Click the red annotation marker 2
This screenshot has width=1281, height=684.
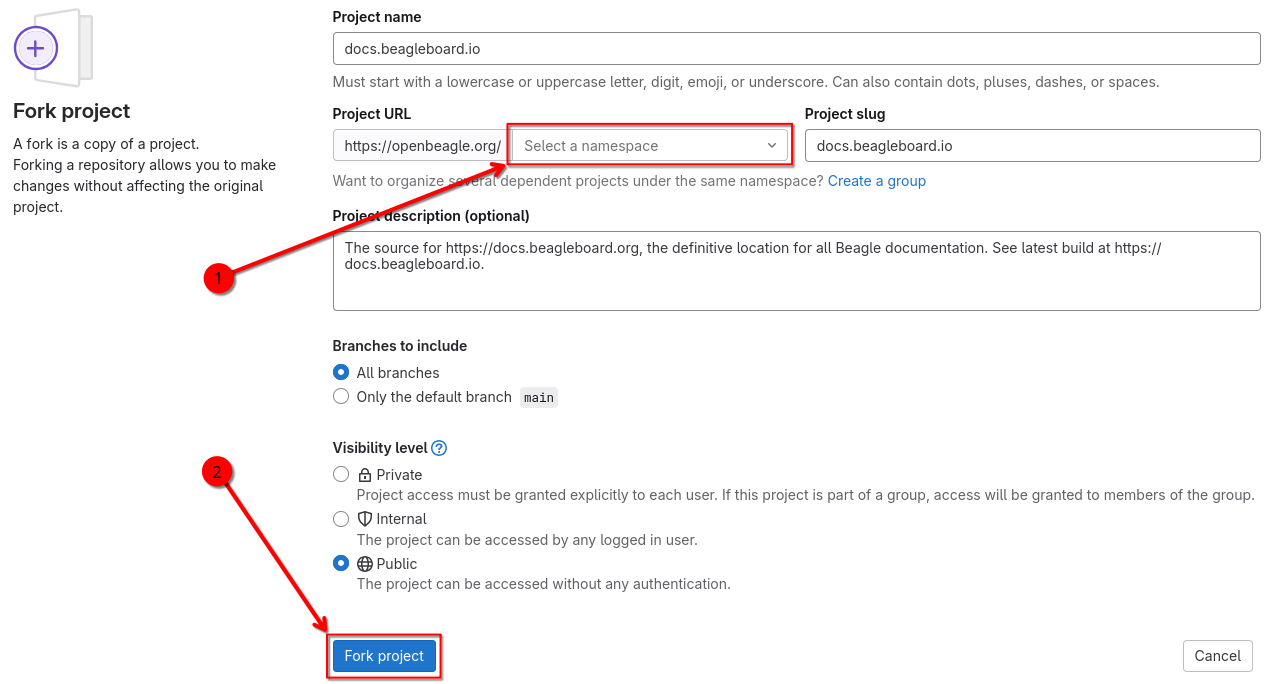point(218,471)
